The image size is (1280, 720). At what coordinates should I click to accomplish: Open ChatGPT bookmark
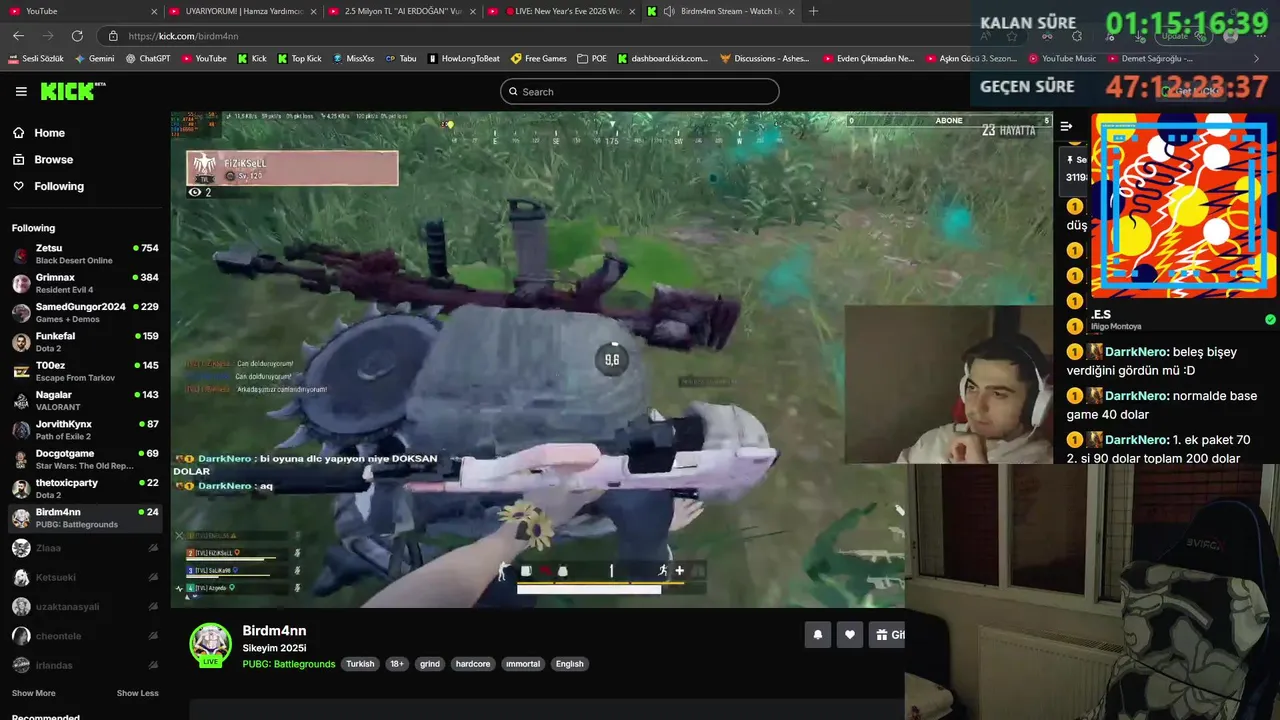click(148, 58)
